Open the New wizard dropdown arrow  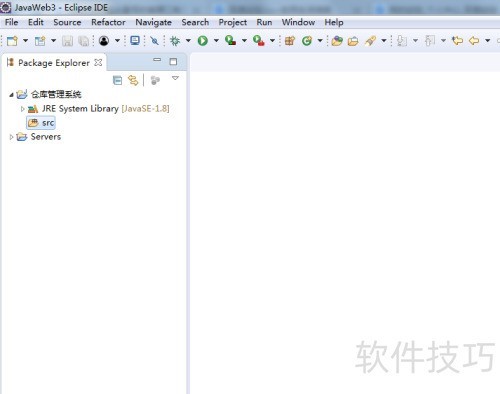click(x=25, y=41)
